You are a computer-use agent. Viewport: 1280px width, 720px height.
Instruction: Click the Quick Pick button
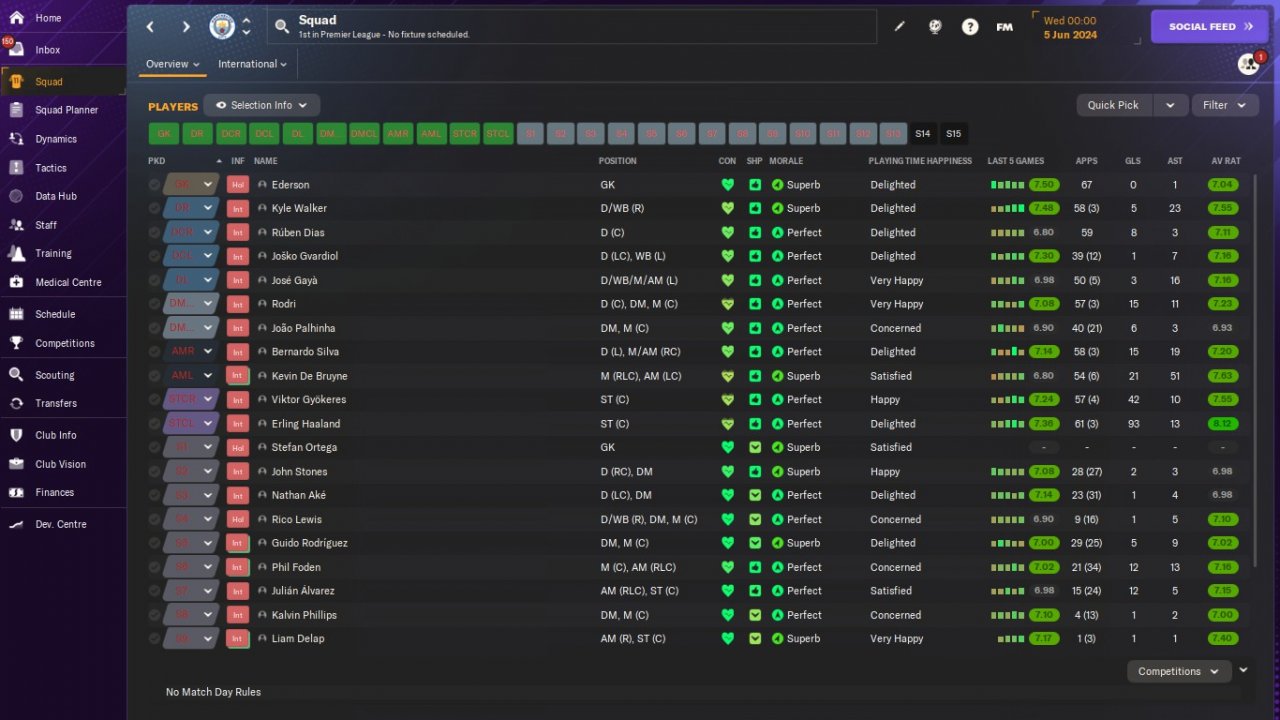(x=1113, y=105)
